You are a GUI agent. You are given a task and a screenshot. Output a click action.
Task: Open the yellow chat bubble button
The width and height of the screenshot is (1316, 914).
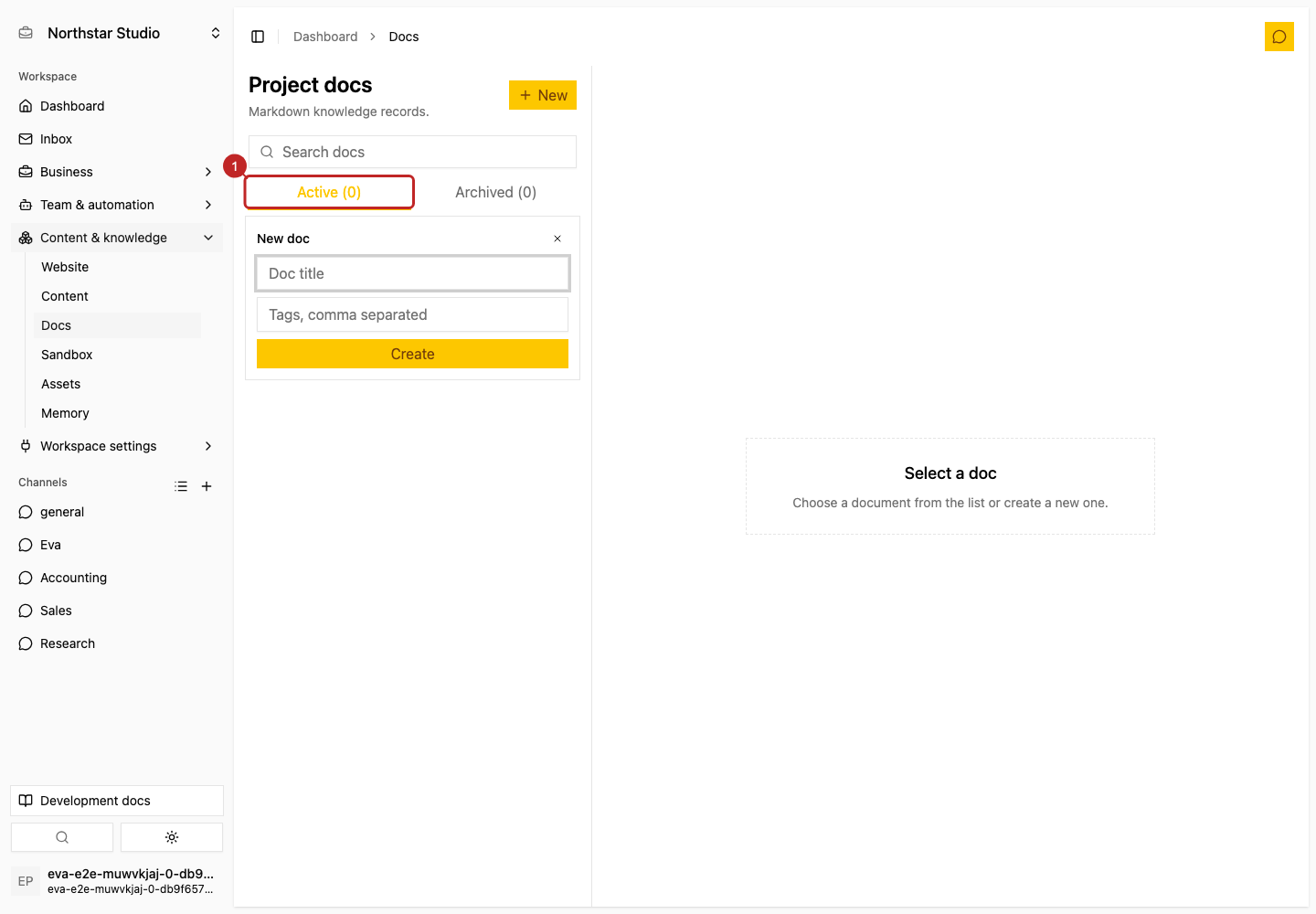(1279, 37)
